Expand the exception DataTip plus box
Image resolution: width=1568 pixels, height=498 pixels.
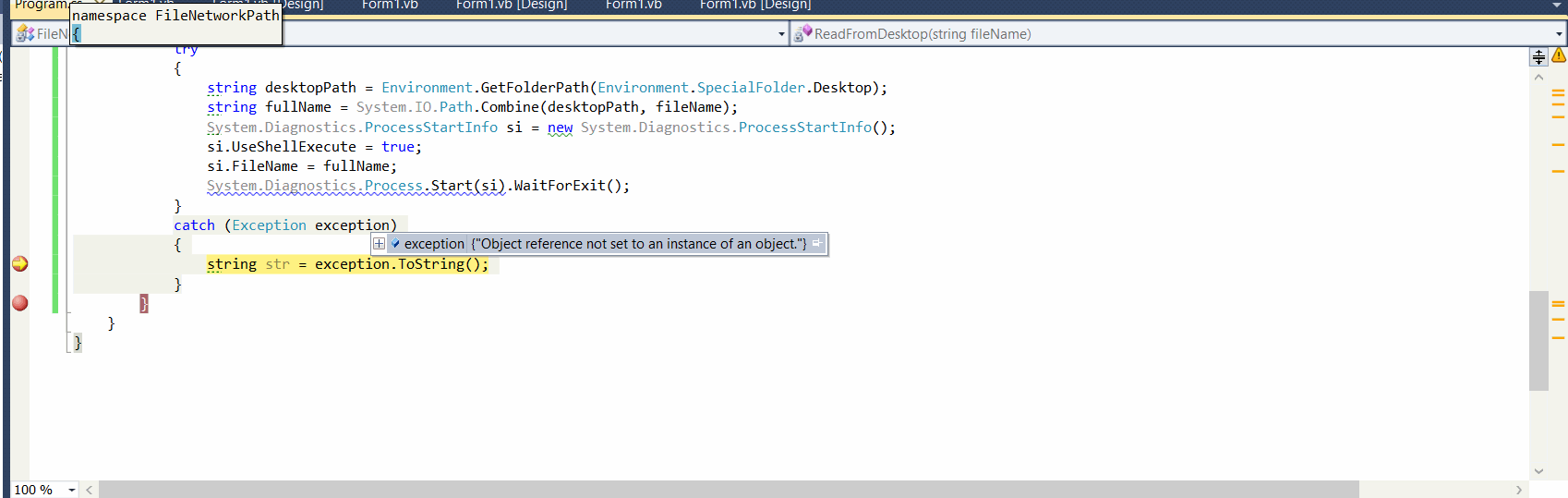(379, 244)
